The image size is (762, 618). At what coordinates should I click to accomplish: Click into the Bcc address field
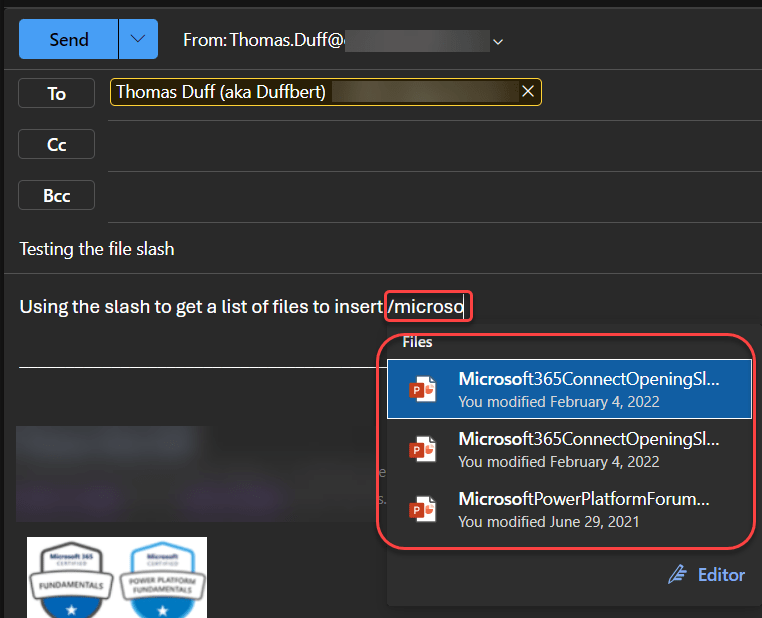click(400, 195)
